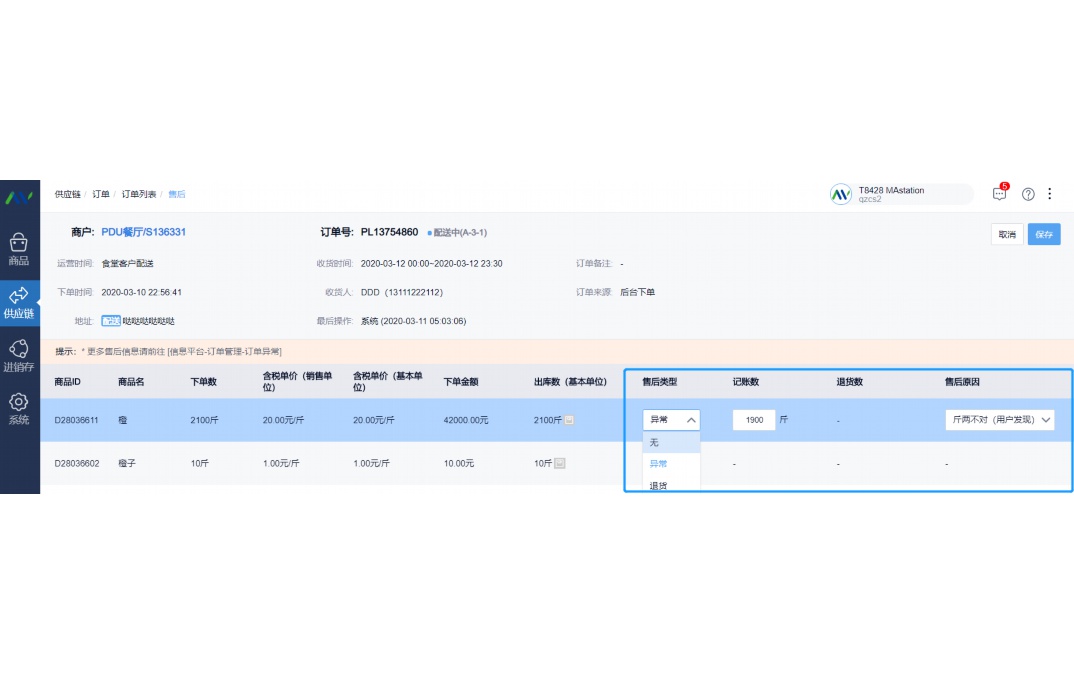
Task: Collapse the open 售后类型 dropdown
Action: (x=690, y=419)
